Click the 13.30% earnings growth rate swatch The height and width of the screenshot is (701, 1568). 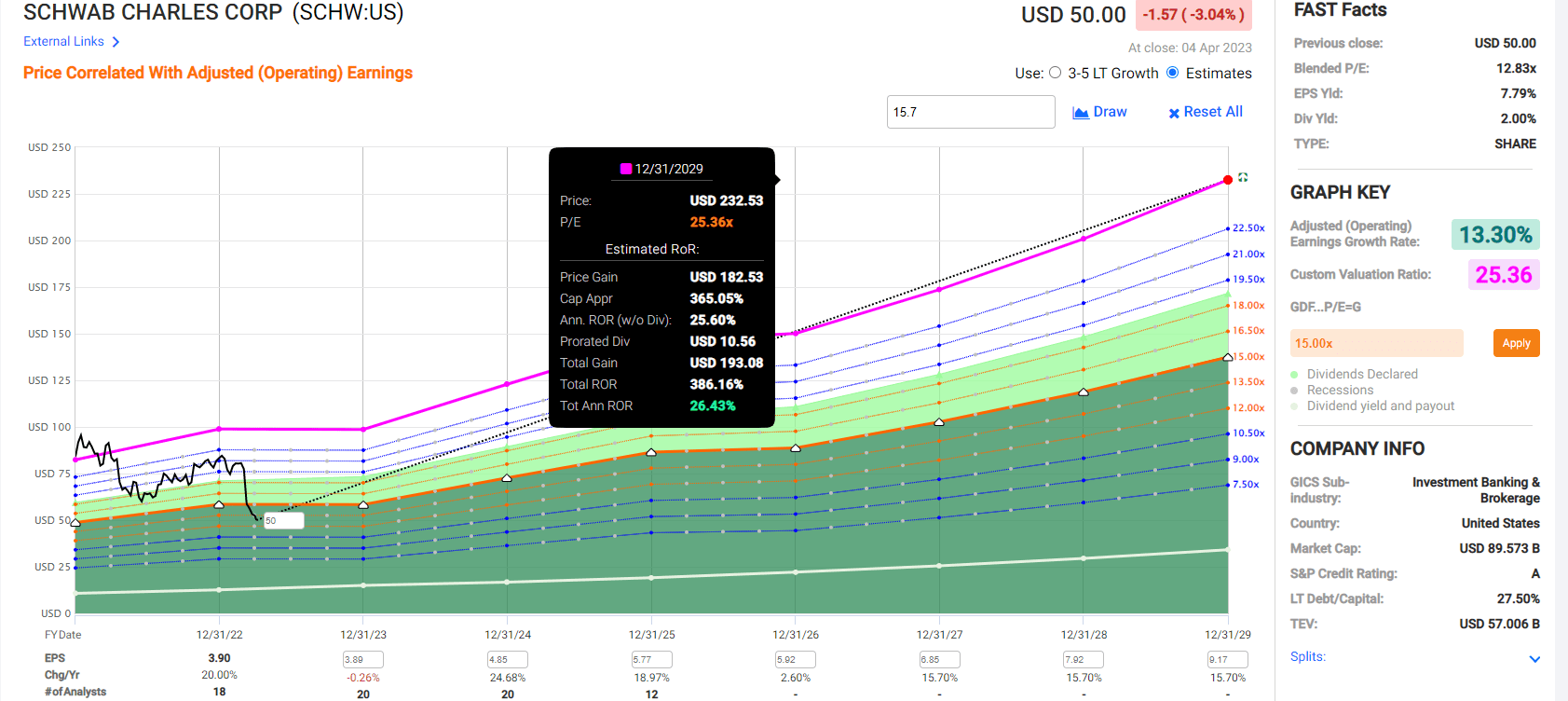point(1495,234)
